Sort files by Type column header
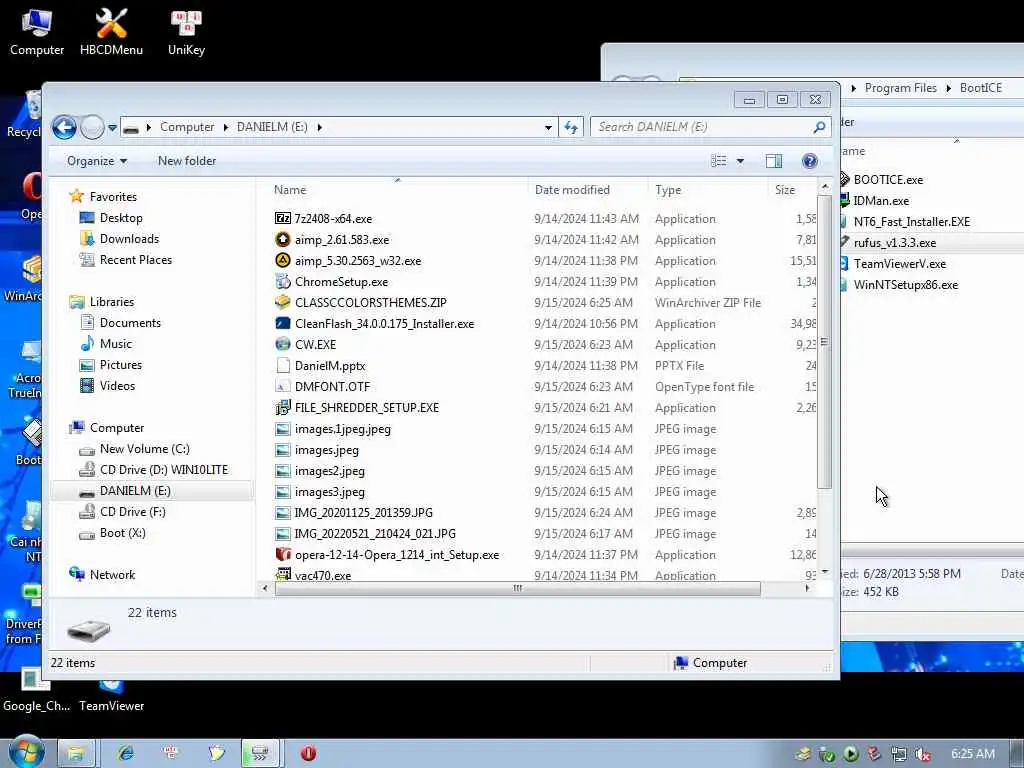Image resolution: width=1024 pixels, height=768 pixels. tap(668, 190)
